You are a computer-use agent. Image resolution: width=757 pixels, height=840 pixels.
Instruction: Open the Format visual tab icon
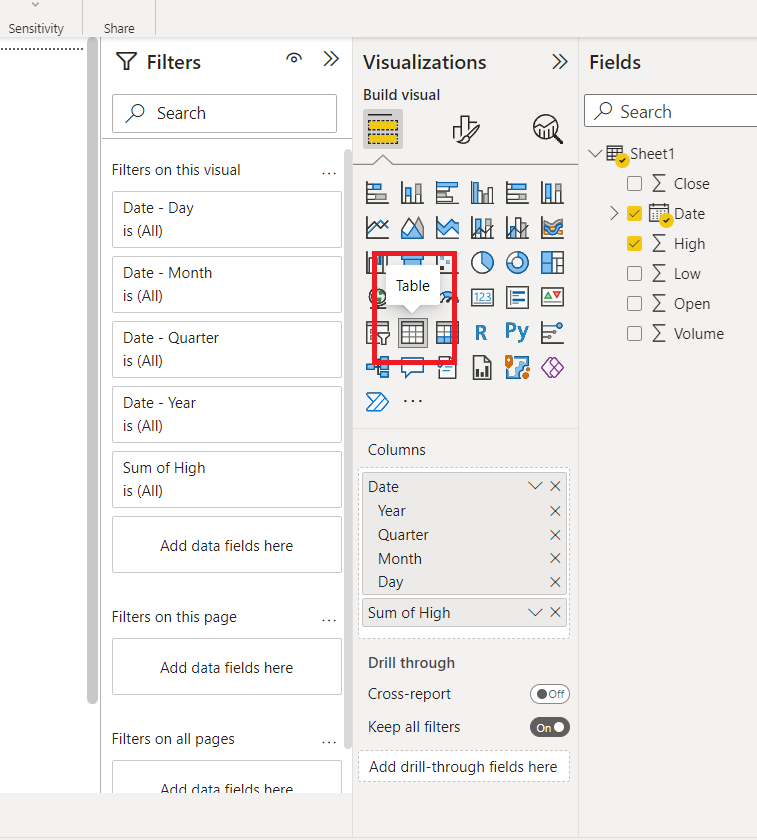(x=465, y=129)
